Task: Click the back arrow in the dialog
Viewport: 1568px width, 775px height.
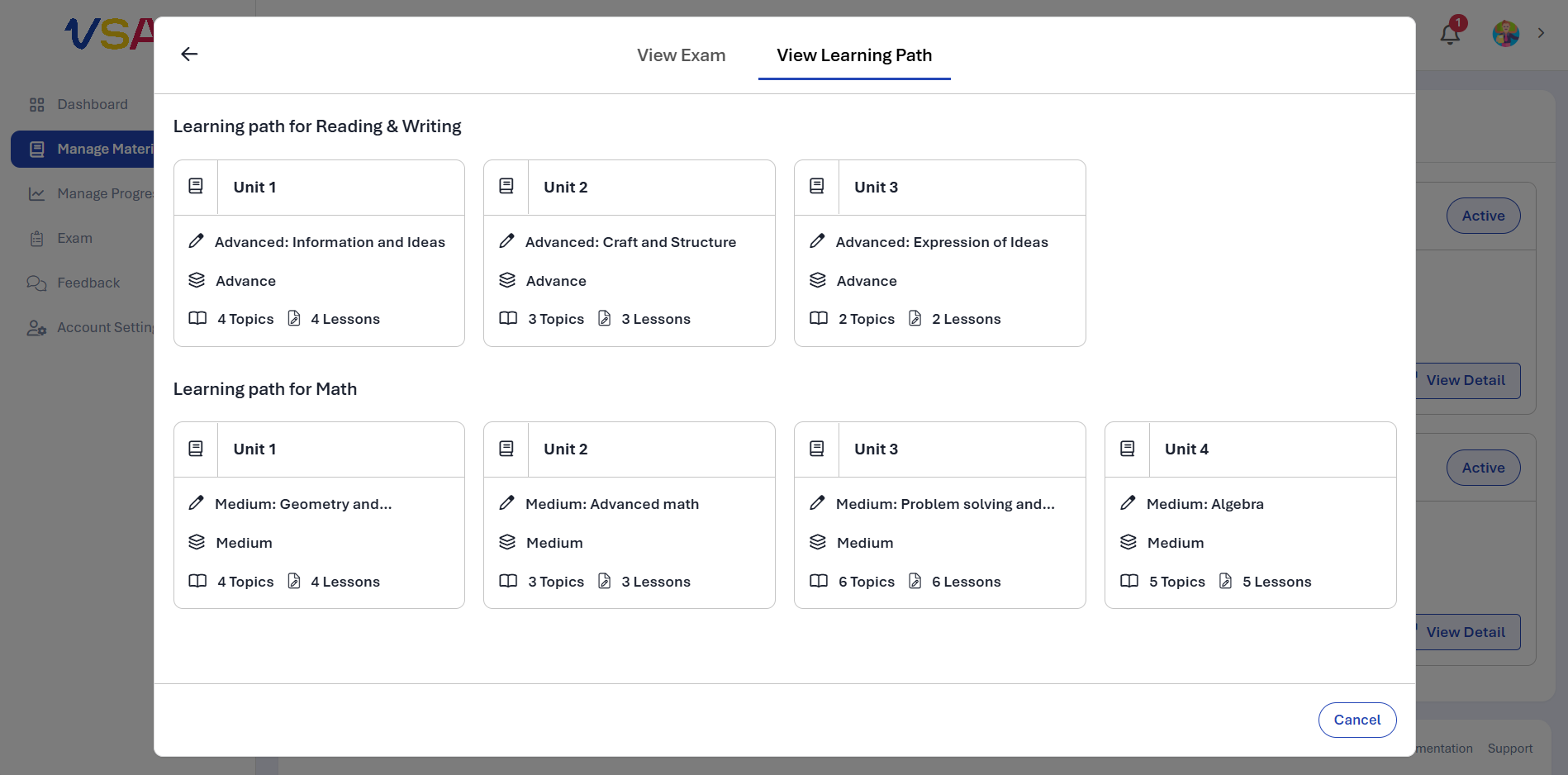Action: 189,55
